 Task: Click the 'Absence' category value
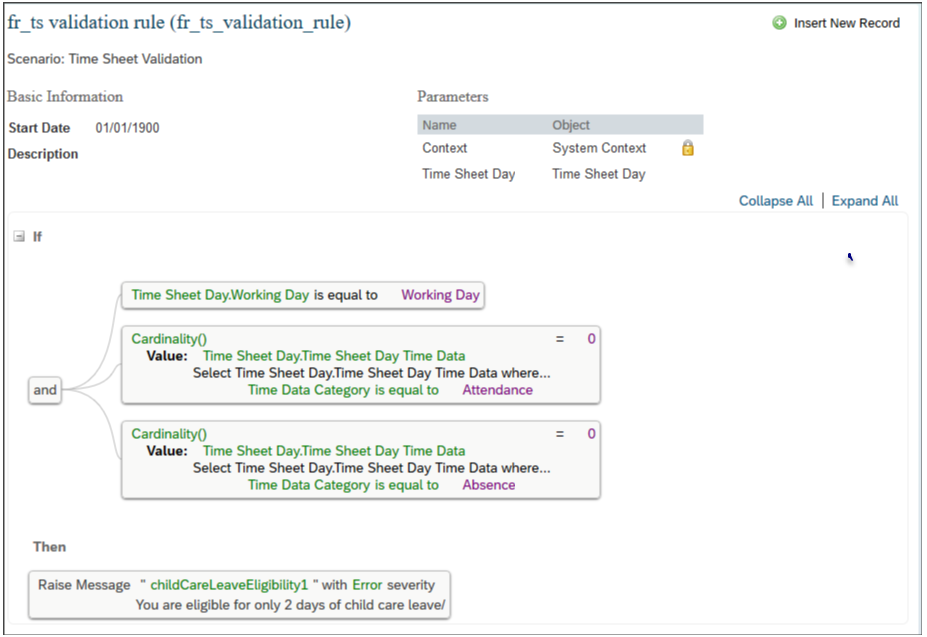(x=489, y=485)
